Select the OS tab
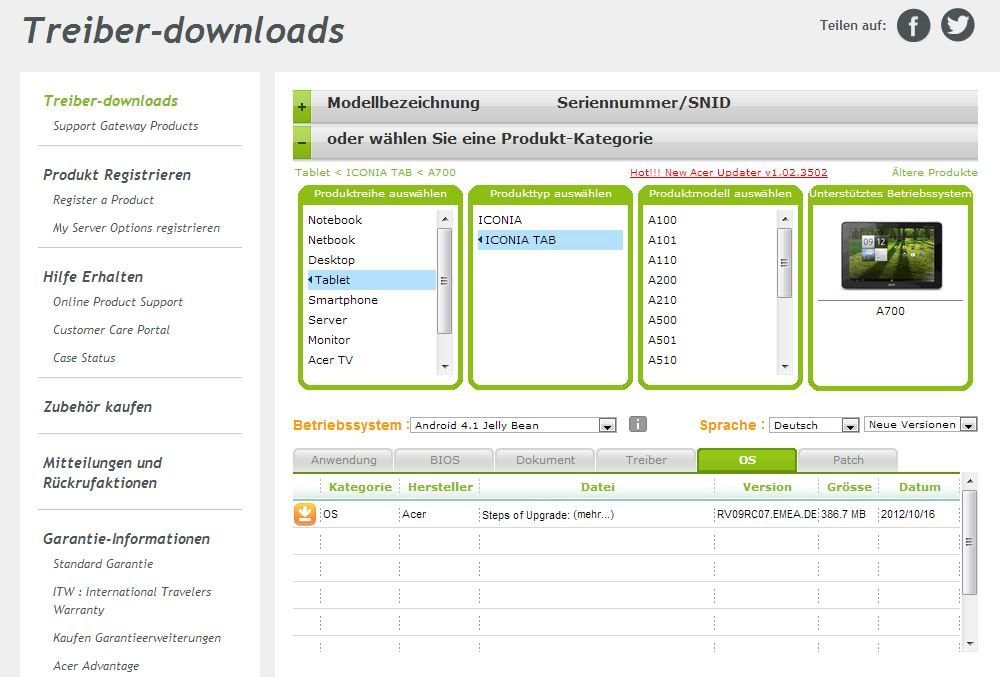Screen dimensions: 1000x677 (747, 460)
